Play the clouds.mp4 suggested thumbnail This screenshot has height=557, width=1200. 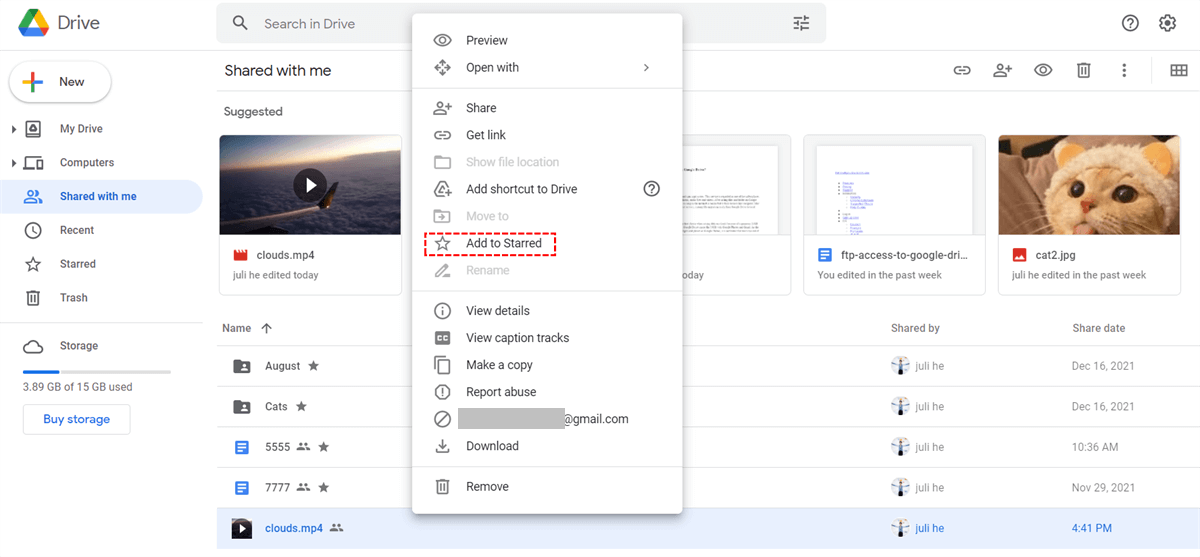coord(310,185)
